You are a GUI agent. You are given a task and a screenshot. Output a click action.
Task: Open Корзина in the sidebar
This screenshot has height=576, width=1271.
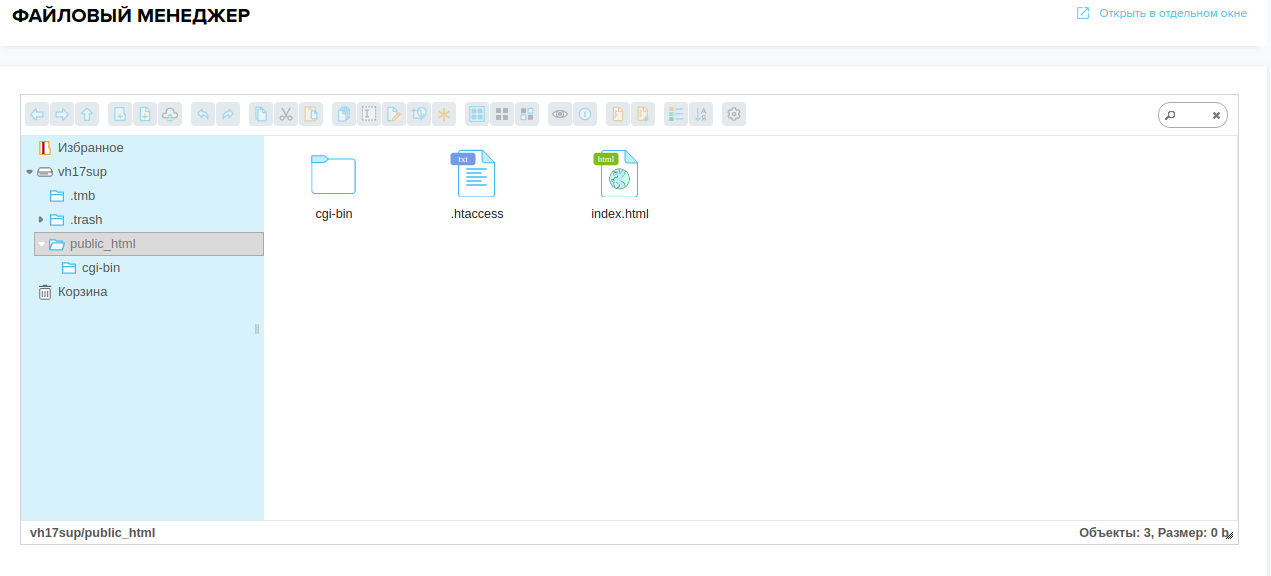[x=82, y=292]
